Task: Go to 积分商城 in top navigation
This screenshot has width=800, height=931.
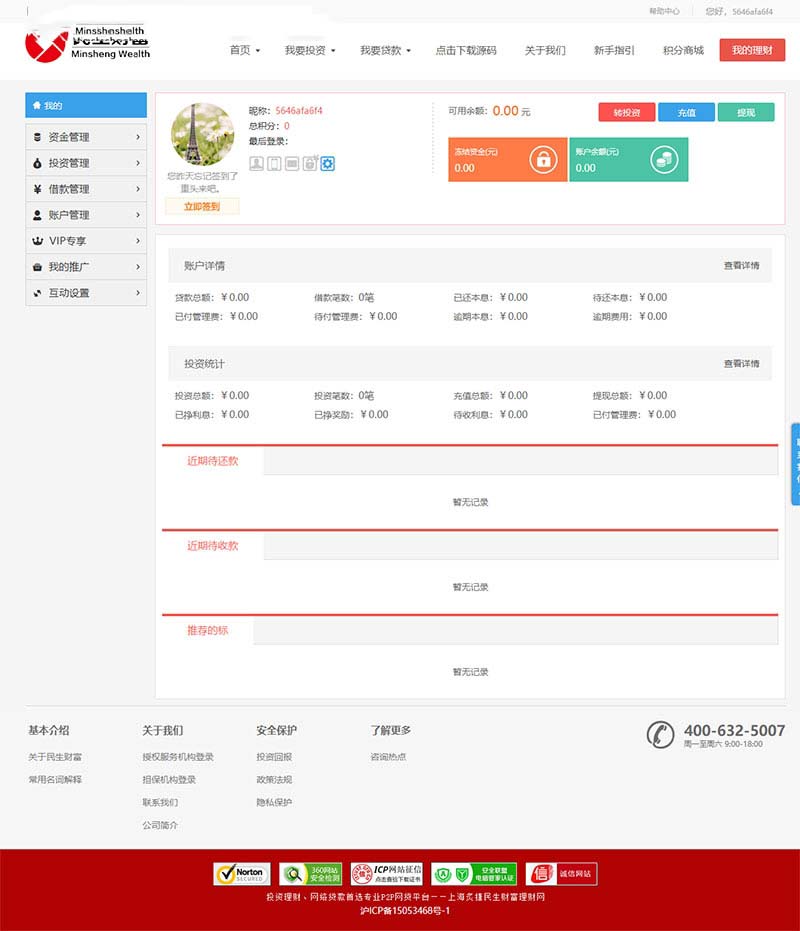Action: (683, 50)
